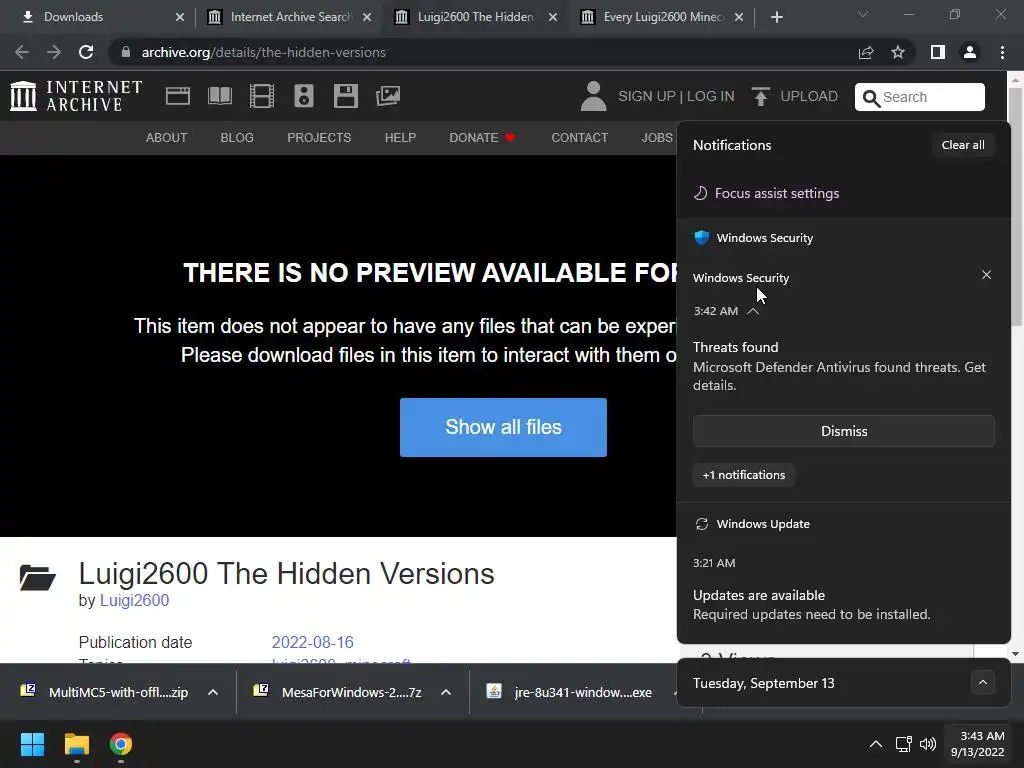Collapse the Windows Security notification
Screen dimensions: 1024x768
(753, 311)
